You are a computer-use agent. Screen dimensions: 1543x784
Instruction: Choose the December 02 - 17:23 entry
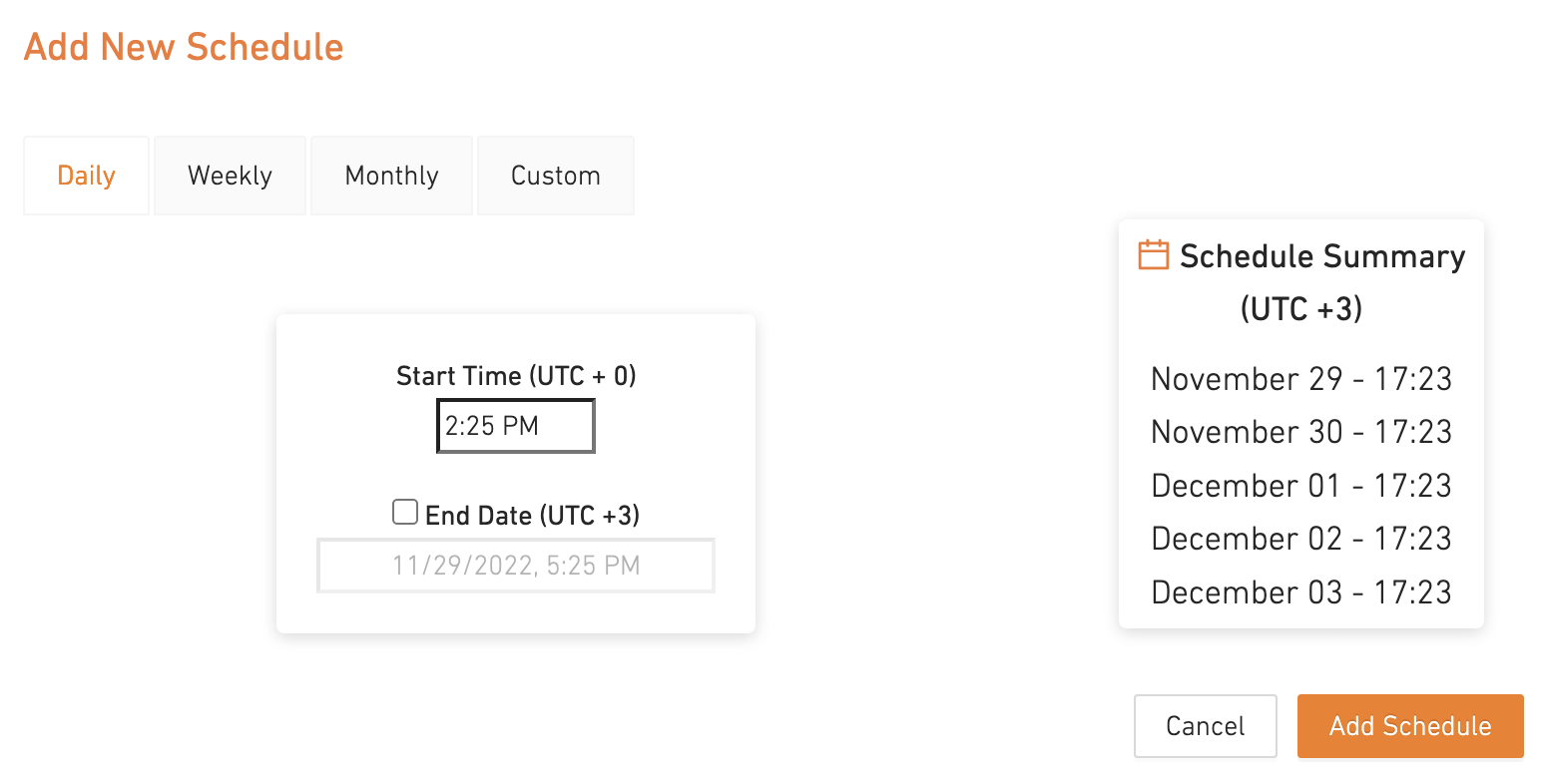(1300, 539)
